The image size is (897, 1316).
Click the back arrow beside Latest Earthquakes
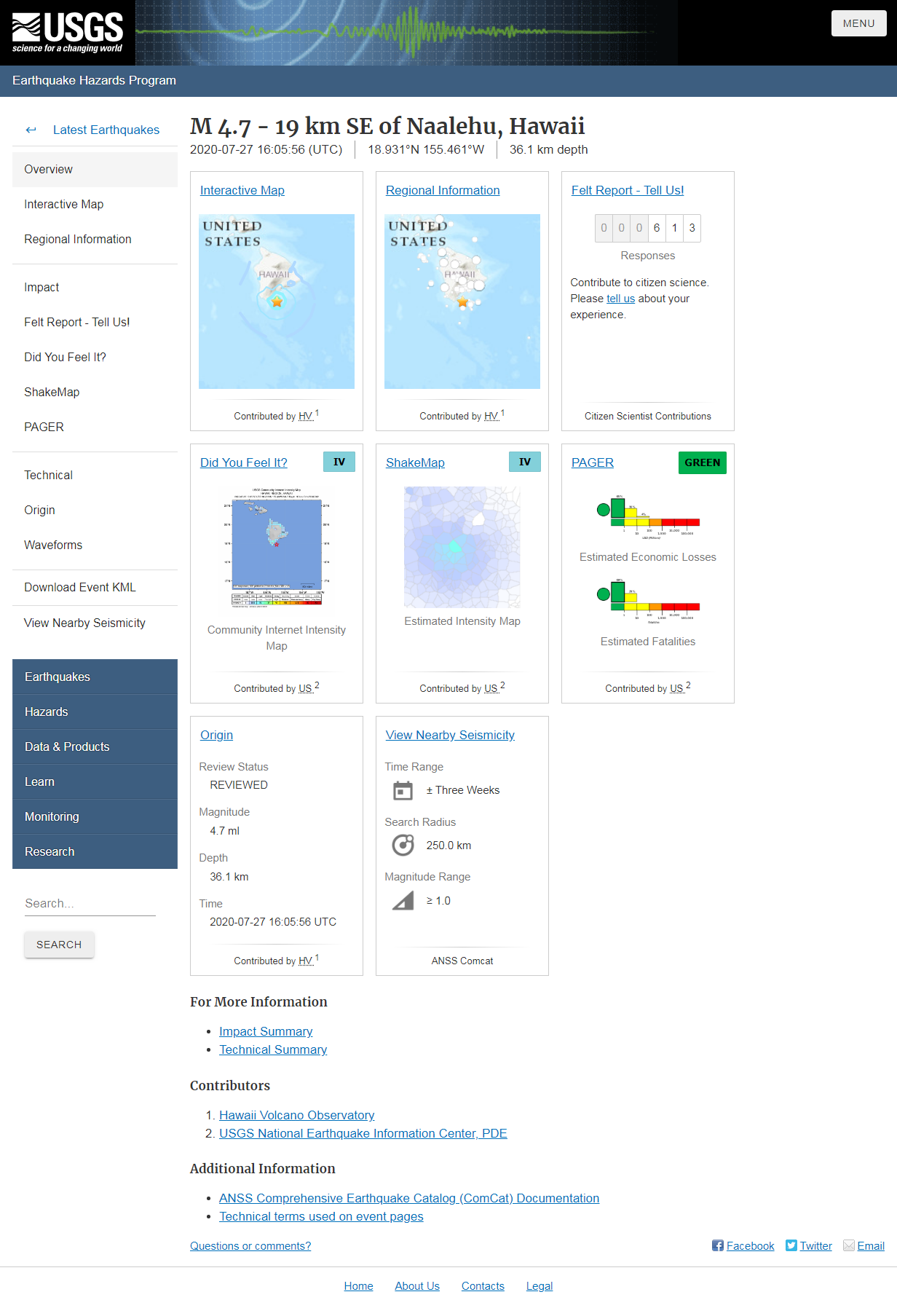pyautogui.click(x=31, y=130)
